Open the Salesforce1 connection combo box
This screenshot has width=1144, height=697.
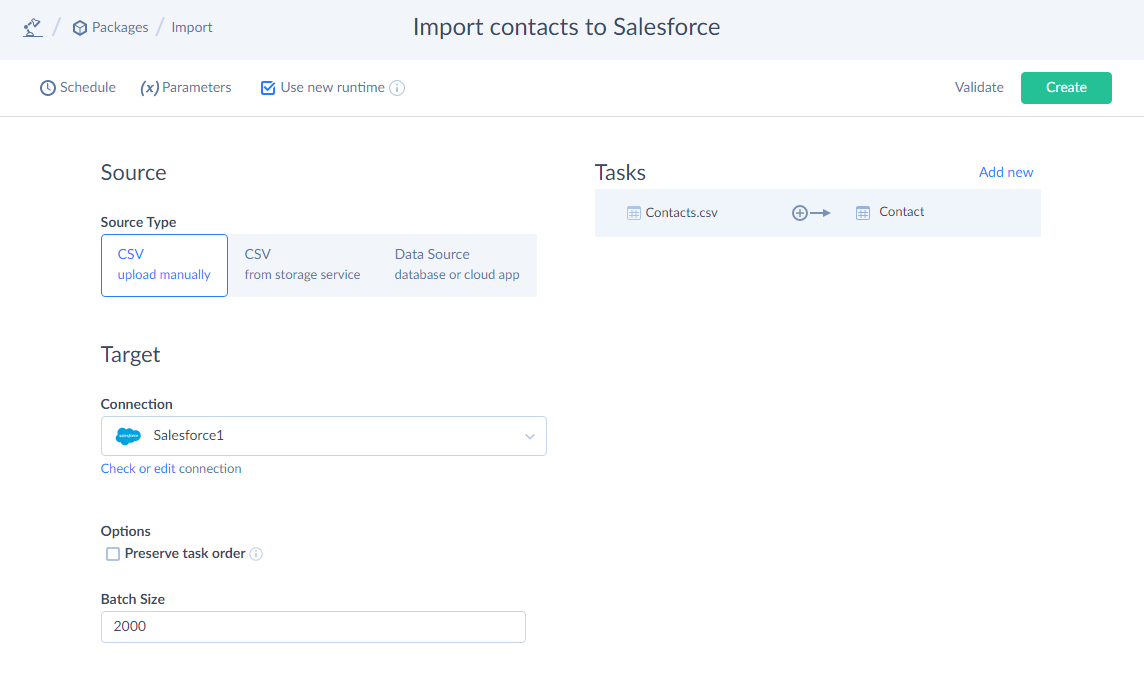[x=323, y=436]
